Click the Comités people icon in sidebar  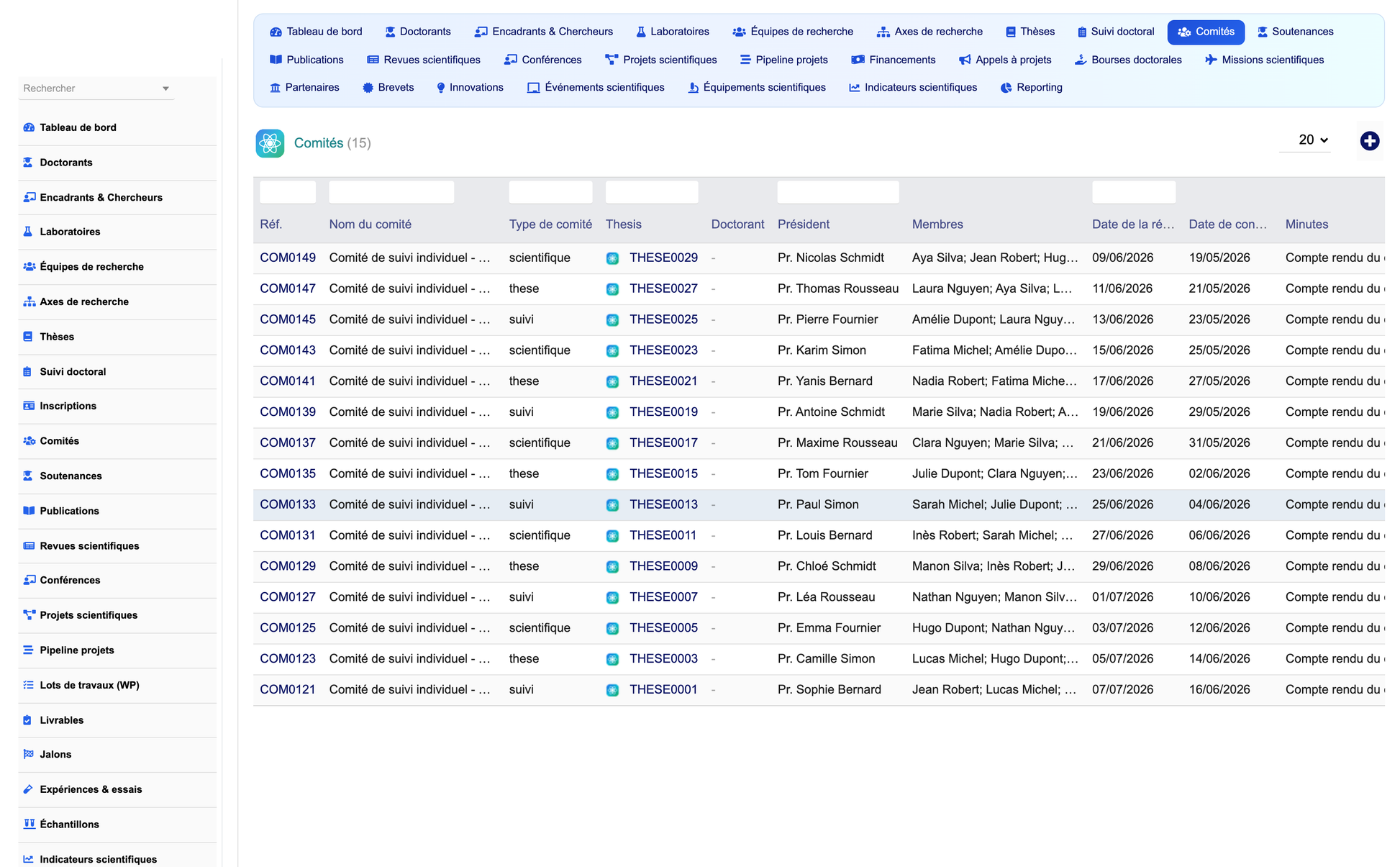coord(29,441)
